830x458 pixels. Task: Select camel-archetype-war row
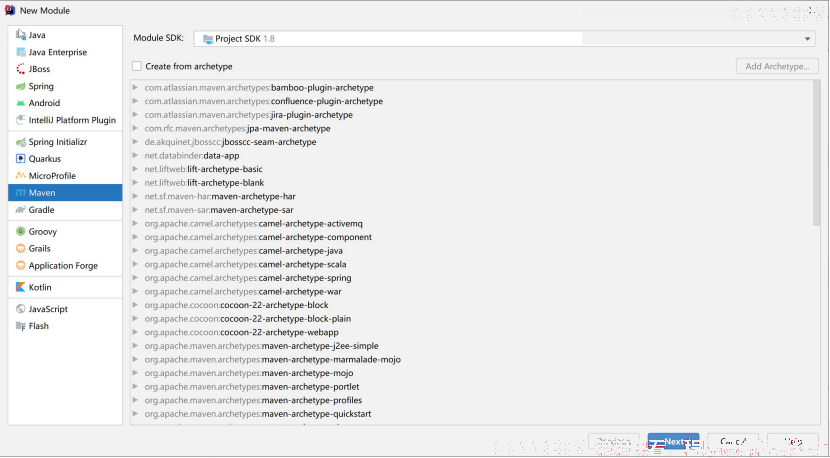click(471, 291)
